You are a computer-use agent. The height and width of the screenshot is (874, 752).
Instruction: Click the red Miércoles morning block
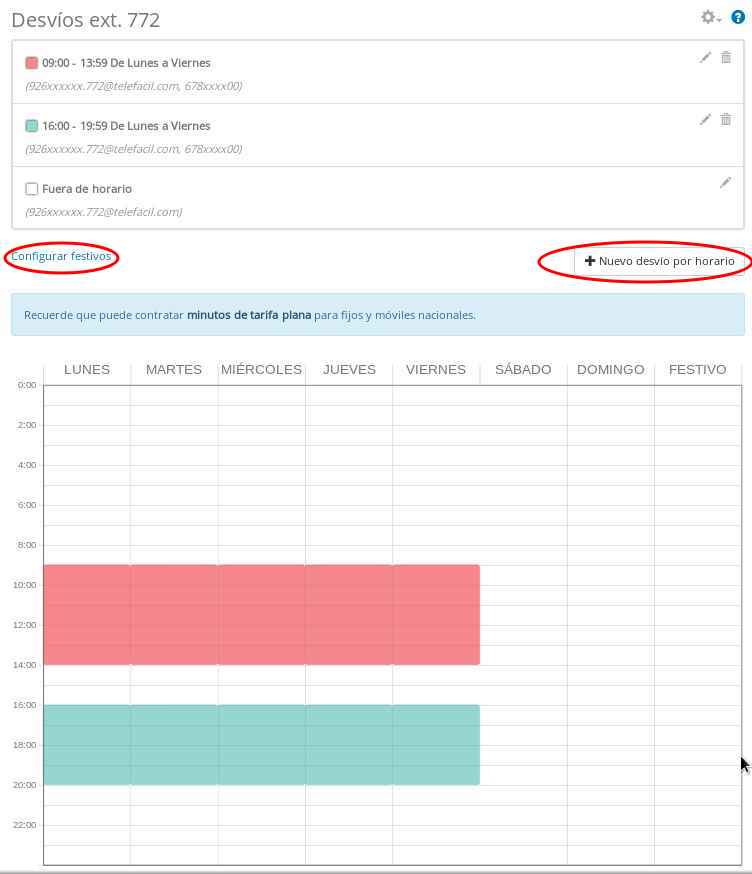pos(261,614)
